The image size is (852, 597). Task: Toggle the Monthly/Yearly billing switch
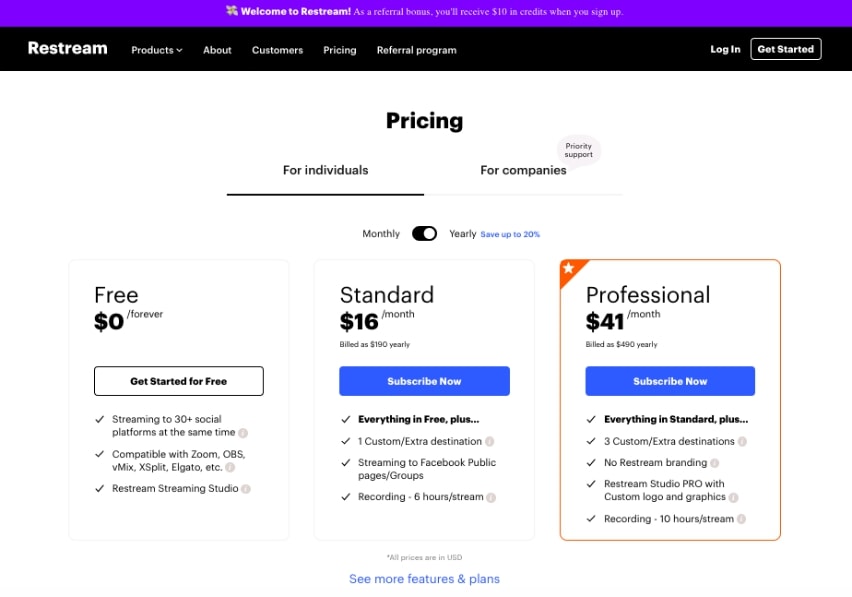[424, 234]
